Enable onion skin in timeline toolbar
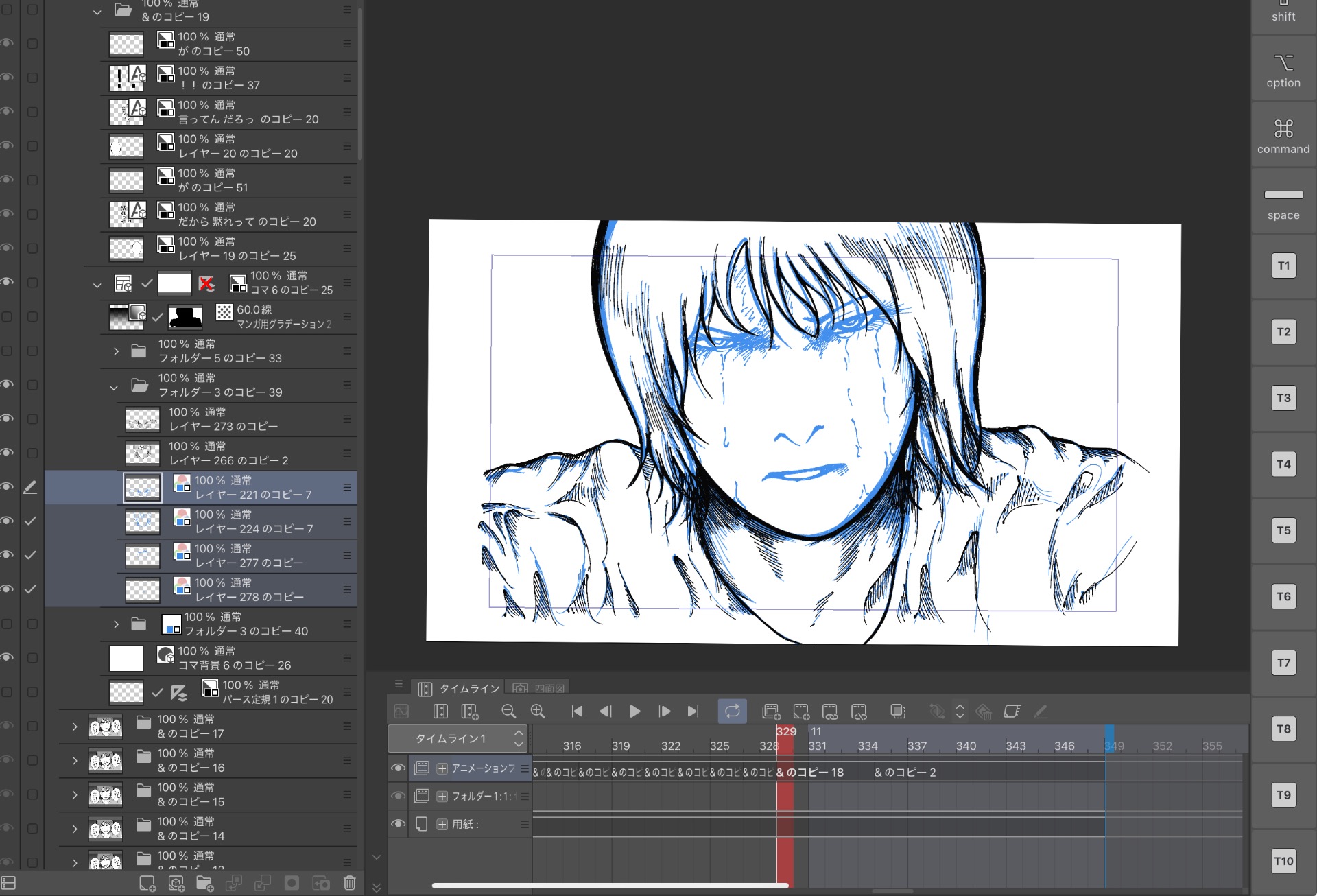 (x=898, y=711)
